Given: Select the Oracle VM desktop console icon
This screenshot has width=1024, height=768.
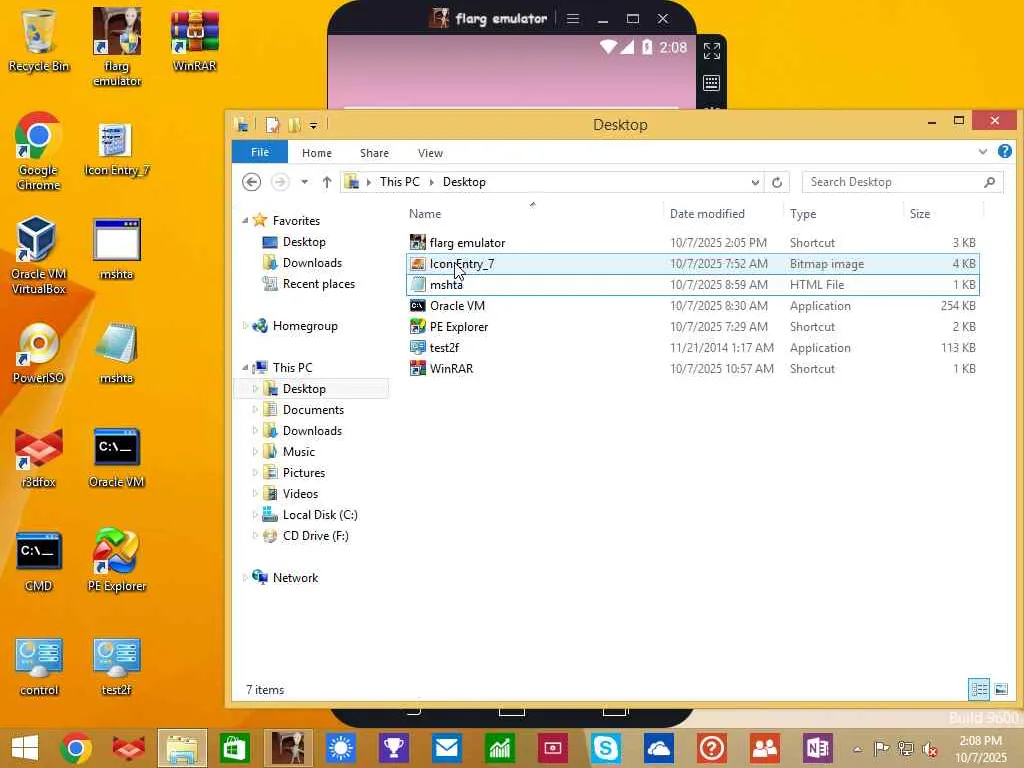Looking at the screenshot, I should (x=116, y=457).
